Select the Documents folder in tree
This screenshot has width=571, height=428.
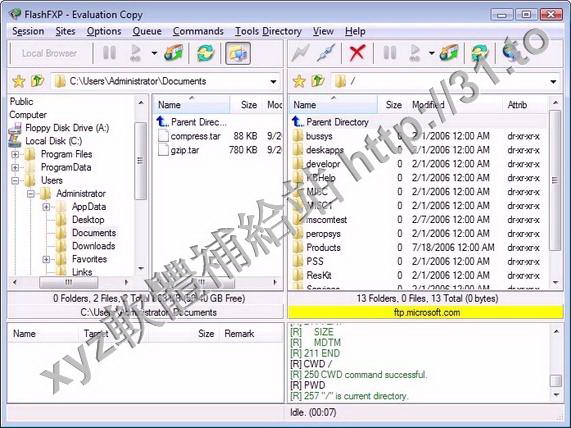tap(94, 233)
